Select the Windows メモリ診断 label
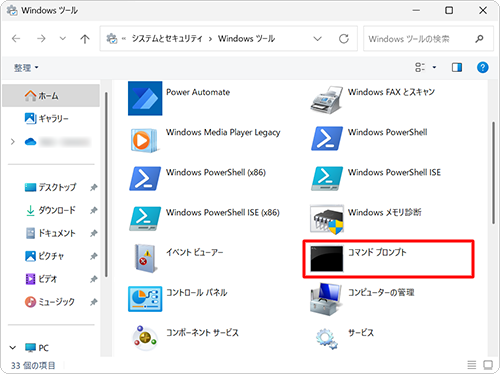500x374 pixels. tap(385, 212)
